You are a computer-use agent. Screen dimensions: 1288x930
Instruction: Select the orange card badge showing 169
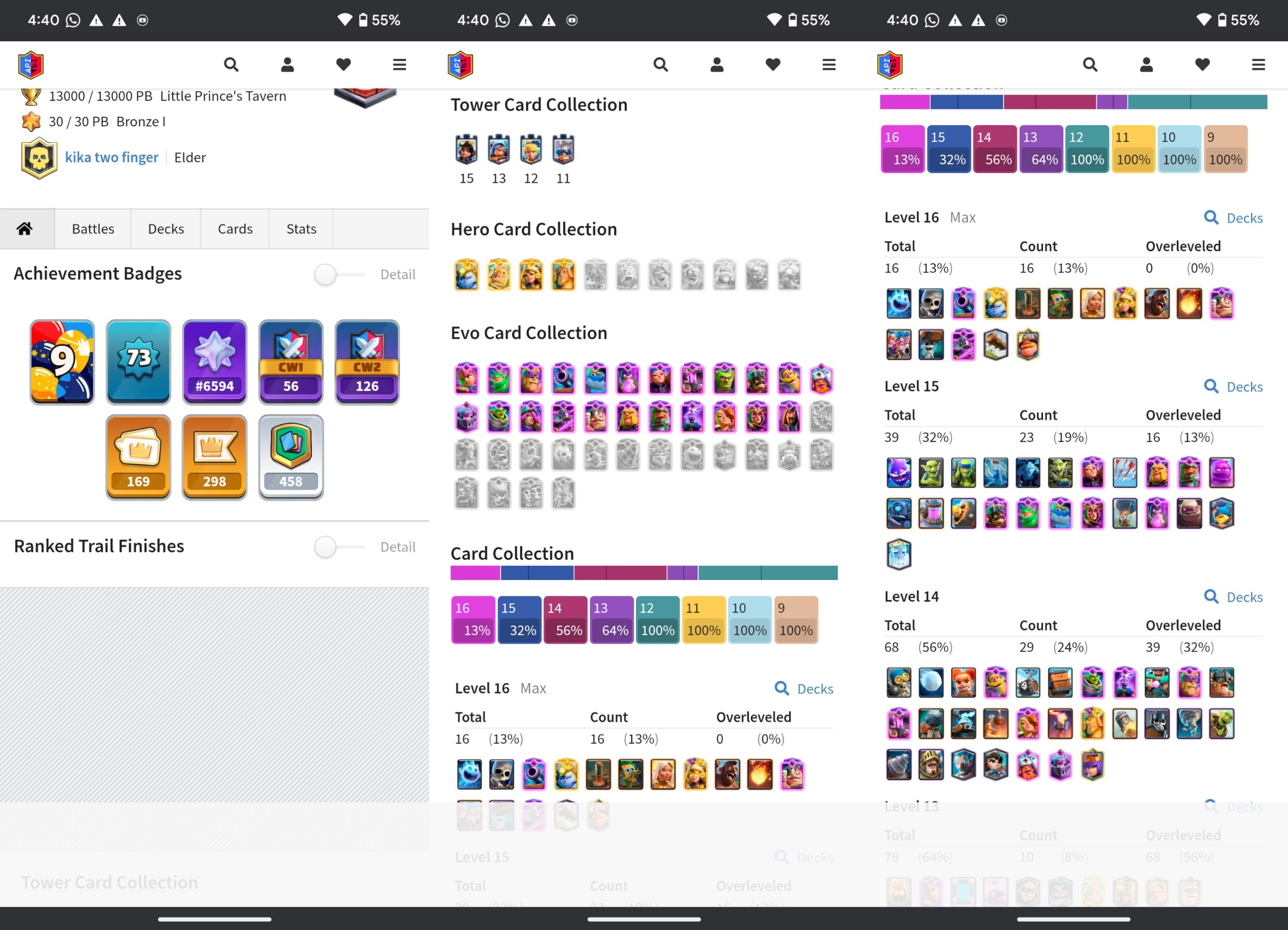(x=138, y=457)
